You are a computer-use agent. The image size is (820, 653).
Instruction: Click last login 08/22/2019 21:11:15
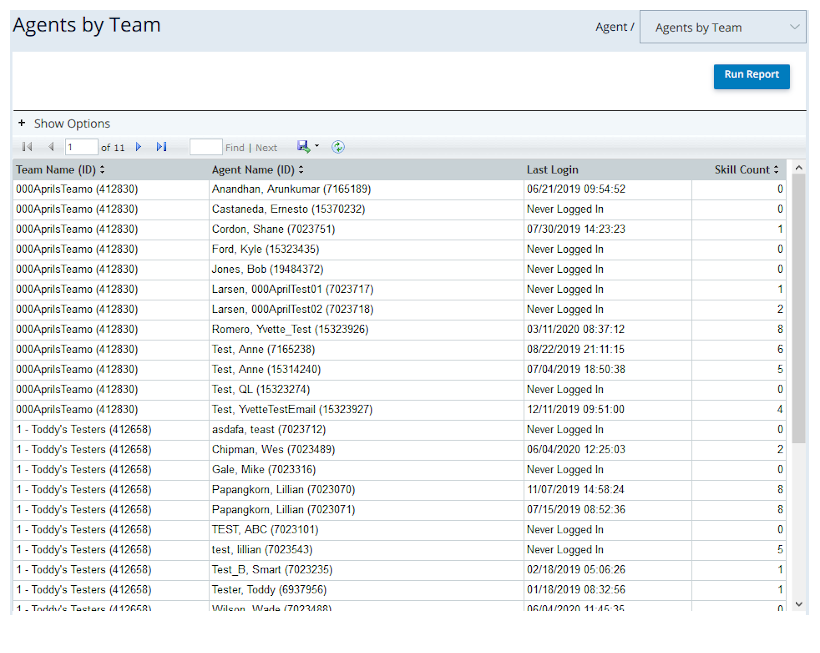576,349
